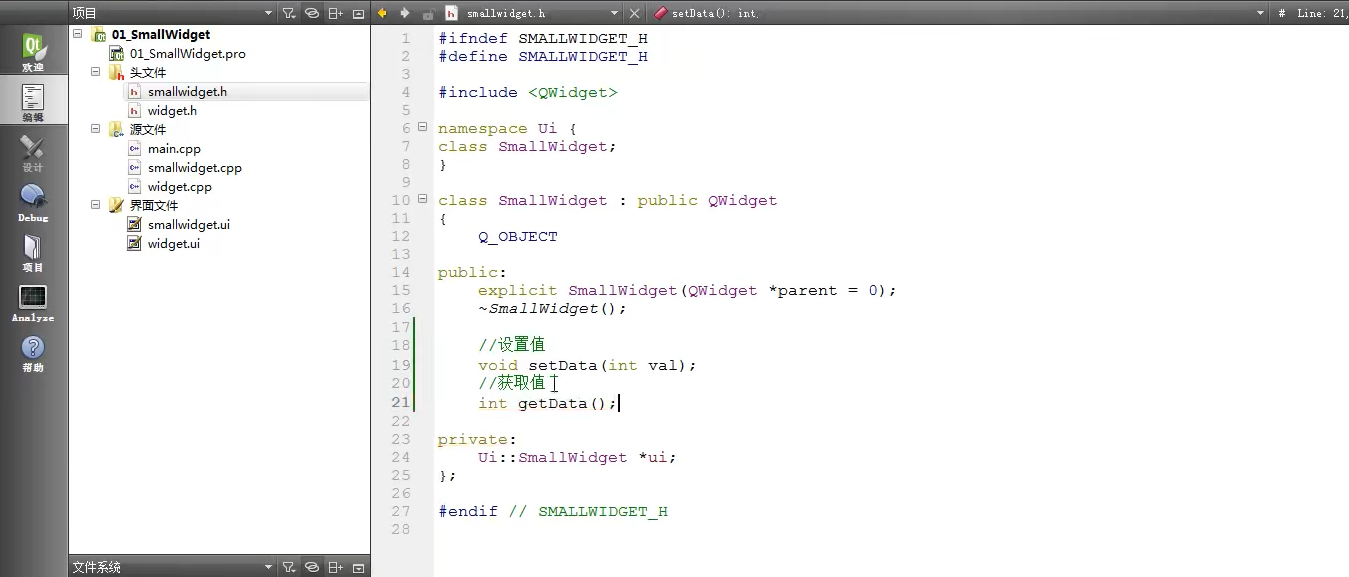Toggle synchronize with editor in 文件系统 panel
Image resolution: width=1349 pixels, height=577 pixels.
click(312, 567)
